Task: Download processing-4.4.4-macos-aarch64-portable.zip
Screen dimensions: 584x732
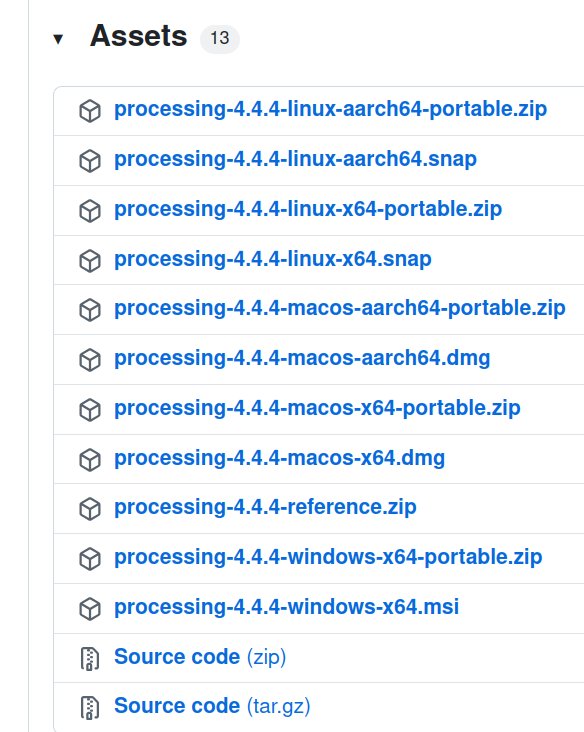Action: click(x=340, y=308)
